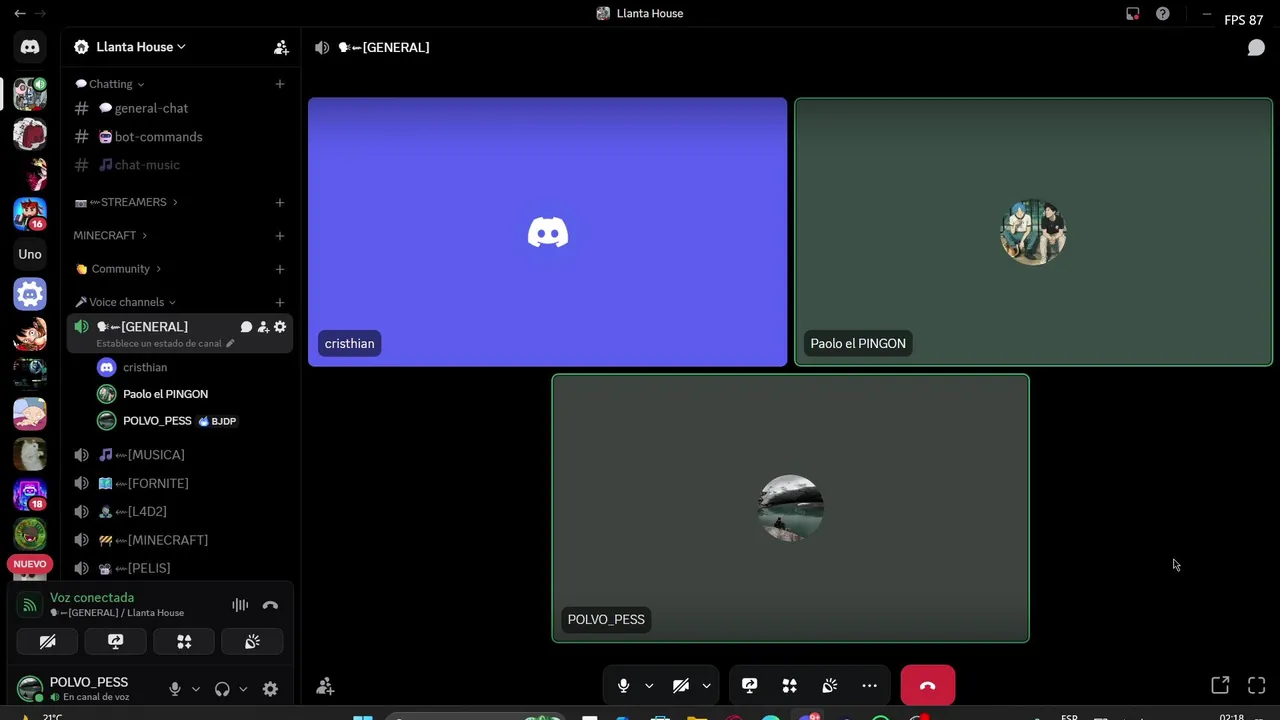Open more options ellipsis in call controls
Viewport: 1280px width, 720px height.
(870, 686)
